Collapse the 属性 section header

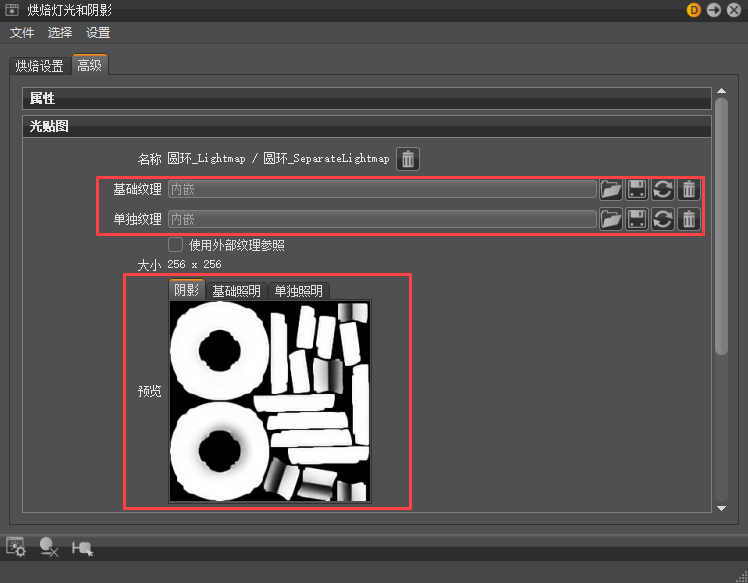coord(366,98)
